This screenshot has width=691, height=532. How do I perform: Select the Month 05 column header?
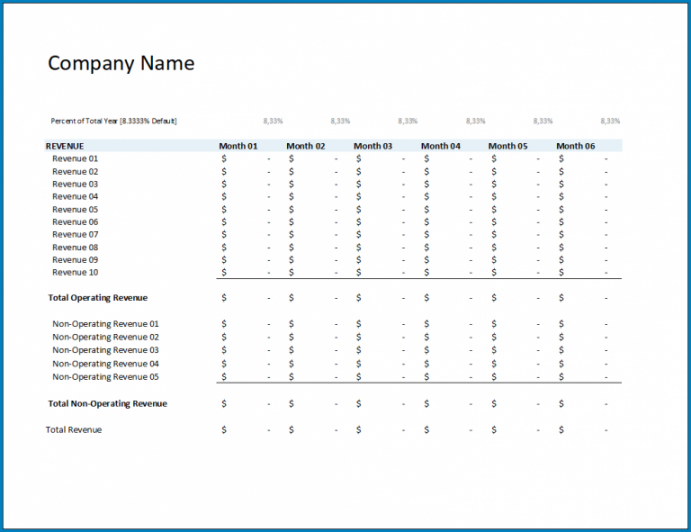click(x=508, y=146)
